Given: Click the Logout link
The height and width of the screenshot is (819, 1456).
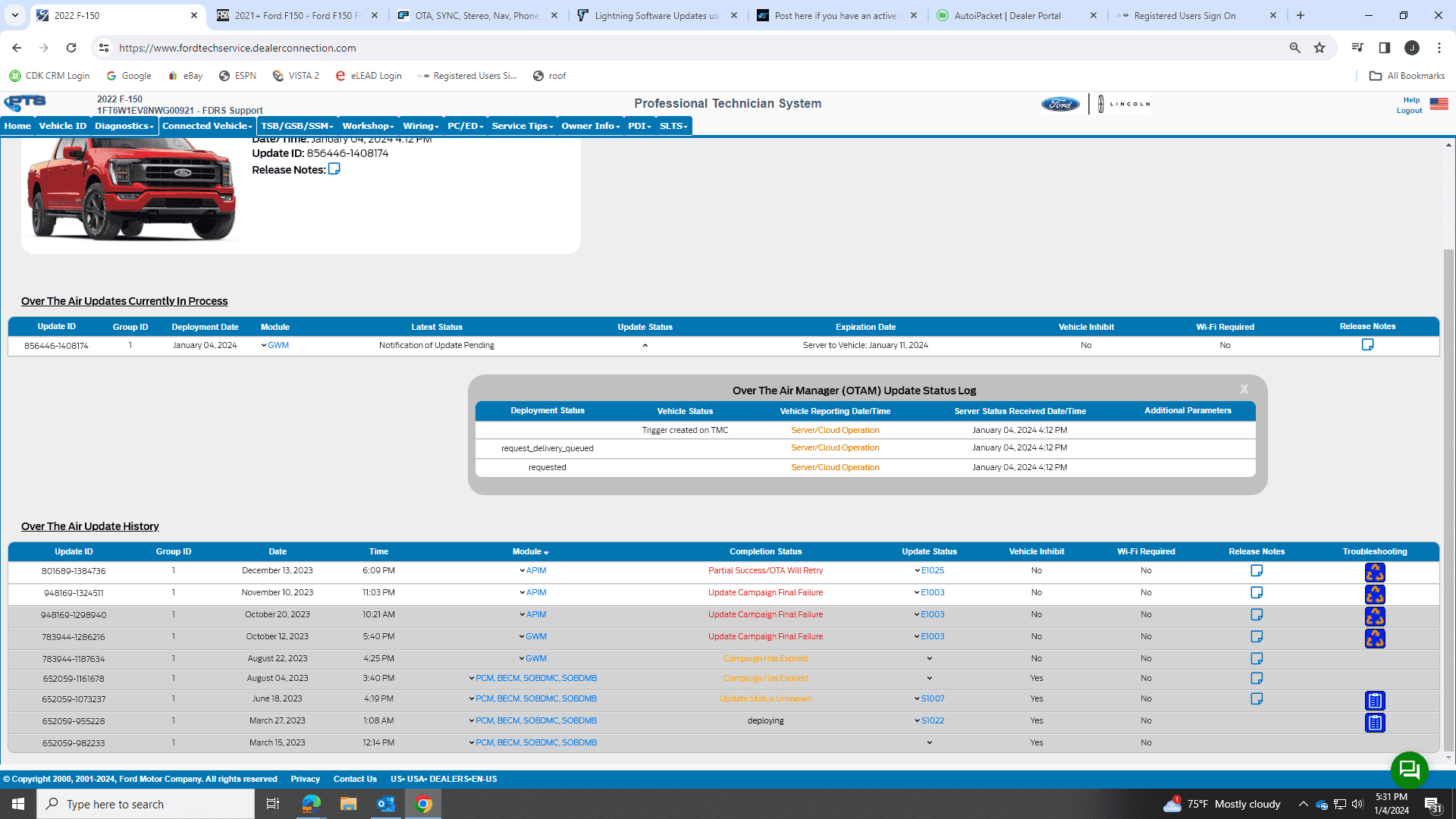Looking at the screenshot, I should [x=1409, y=110].
